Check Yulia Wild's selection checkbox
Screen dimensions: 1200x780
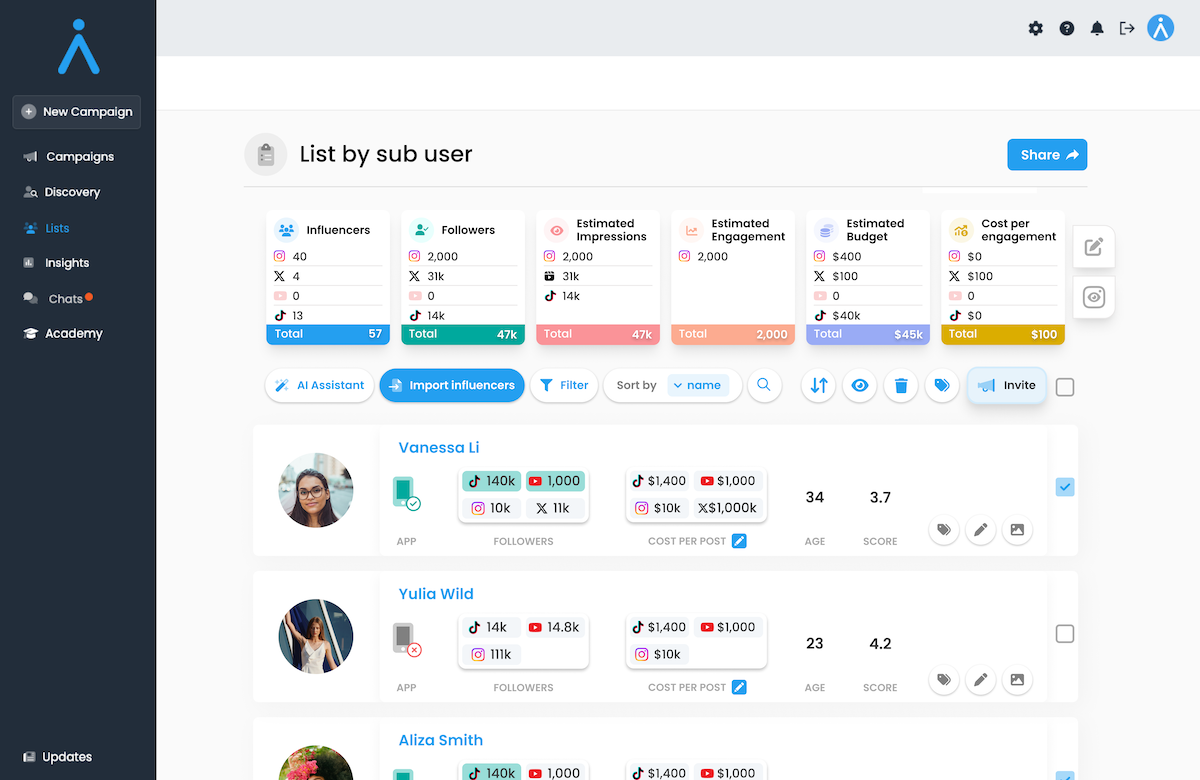[1065, 633]
